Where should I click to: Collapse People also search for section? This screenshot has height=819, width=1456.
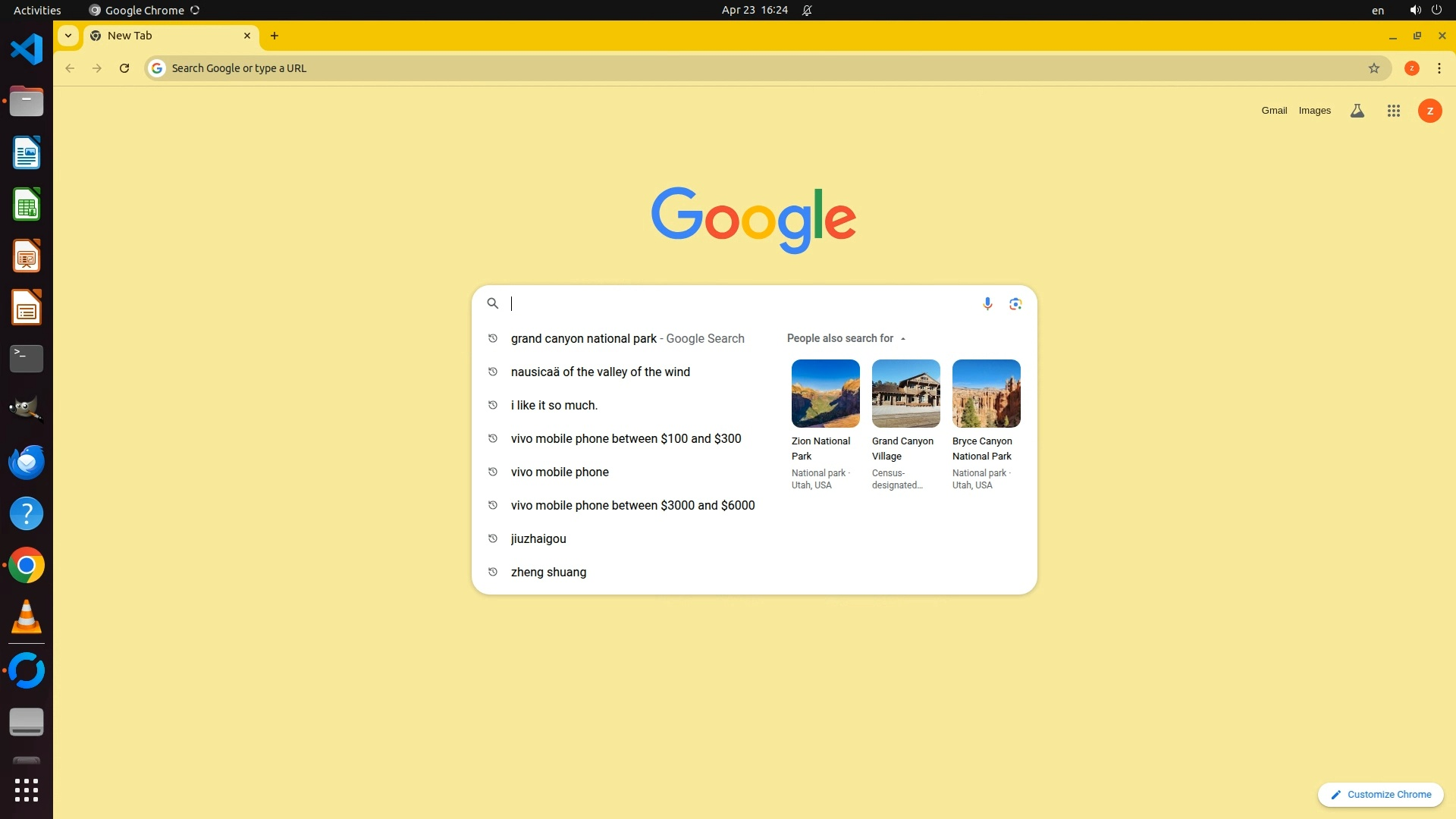tap(902, 339)
